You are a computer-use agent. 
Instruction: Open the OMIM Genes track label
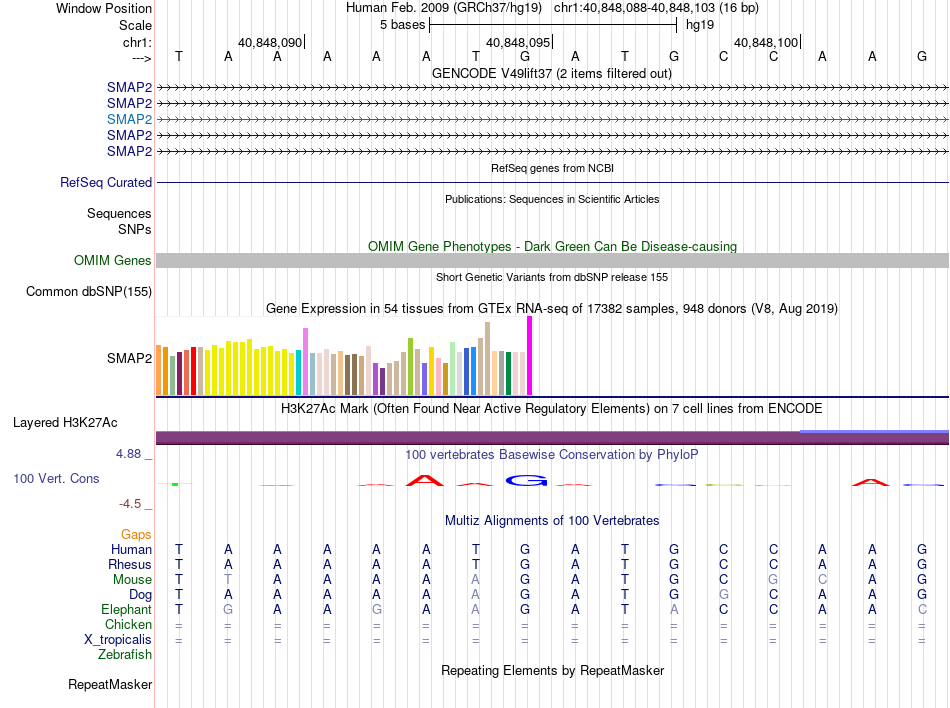[112, 260]
